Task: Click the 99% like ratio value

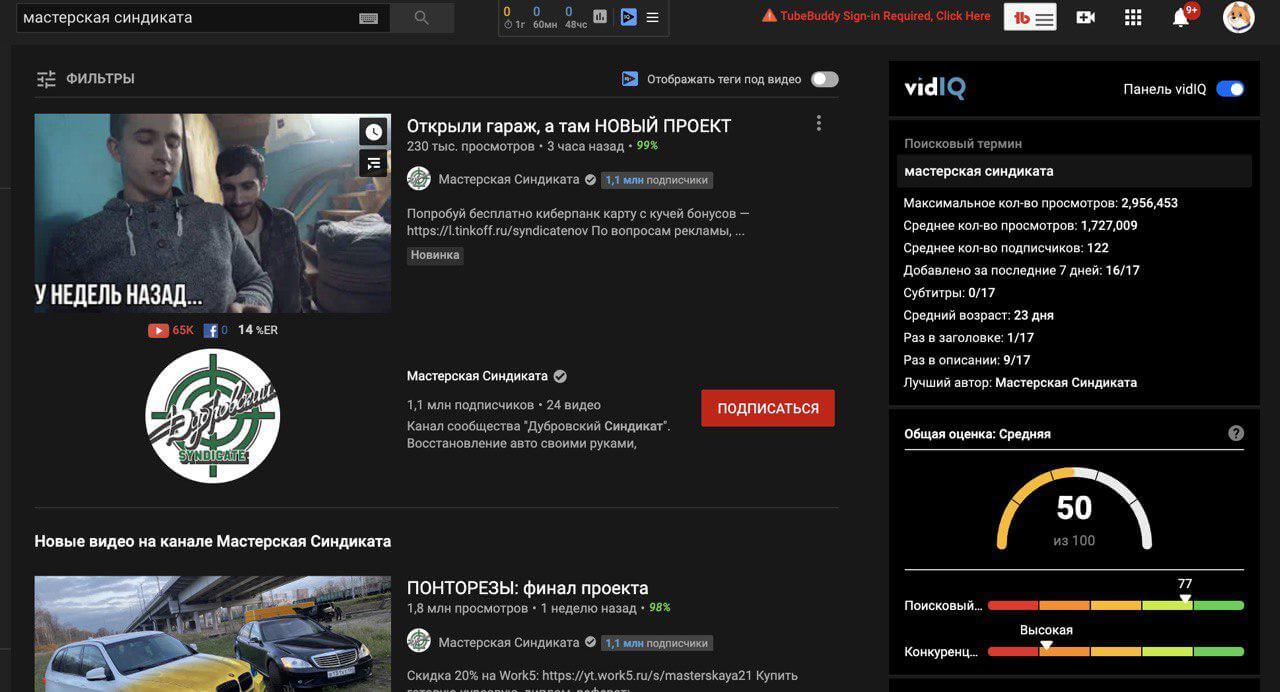Action: coord(647,146)
